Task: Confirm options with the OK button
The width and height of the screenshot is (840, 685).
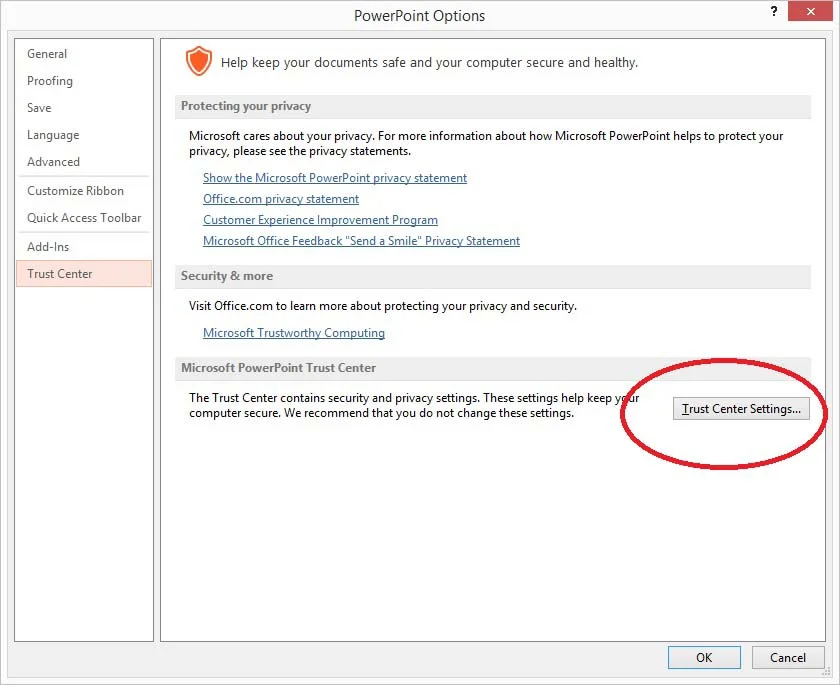Action: [704, 657]
